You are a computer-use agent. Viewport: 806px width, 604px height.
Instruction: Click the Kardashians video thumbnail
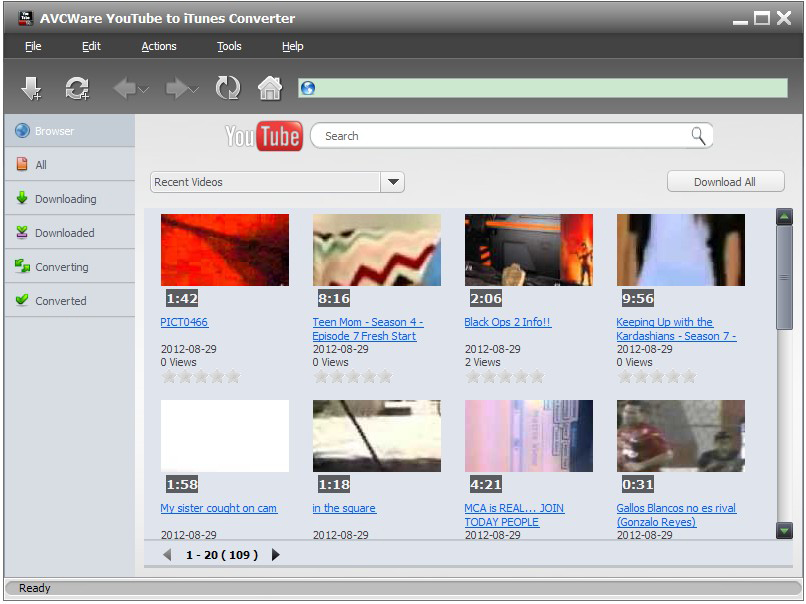click(x=681, y=250)
